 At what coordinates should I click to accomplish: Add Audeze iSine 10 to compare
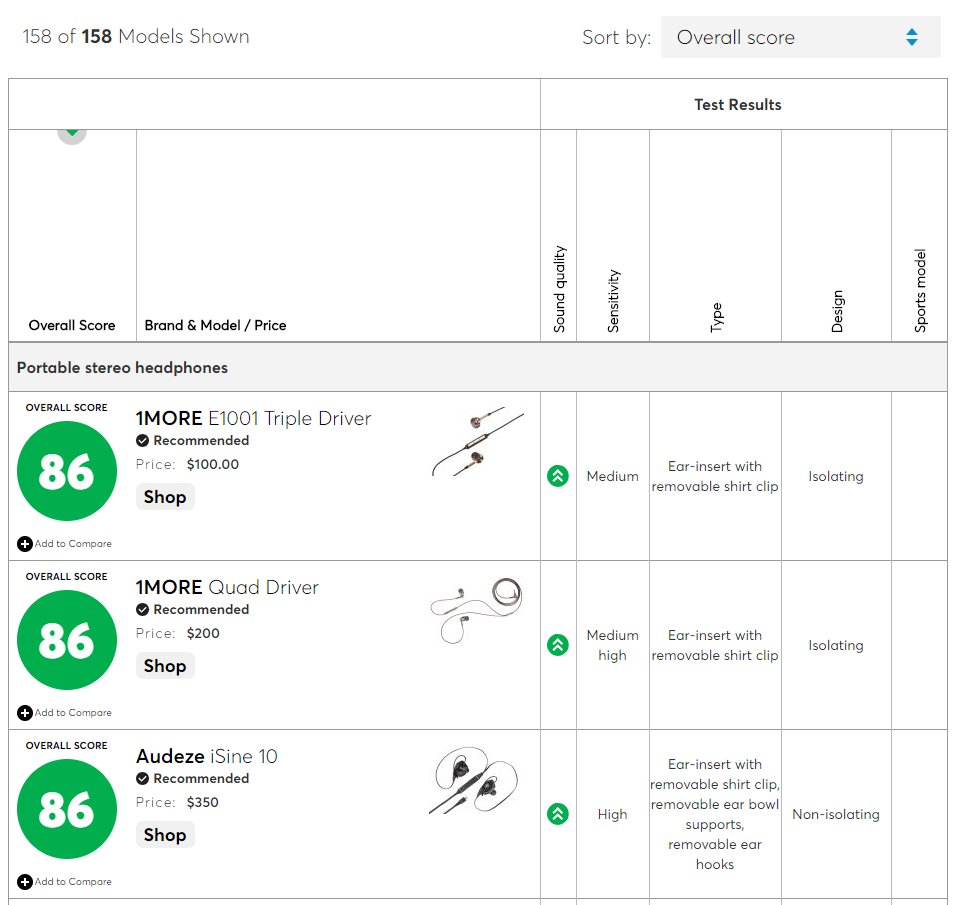(x=65, y=881)
